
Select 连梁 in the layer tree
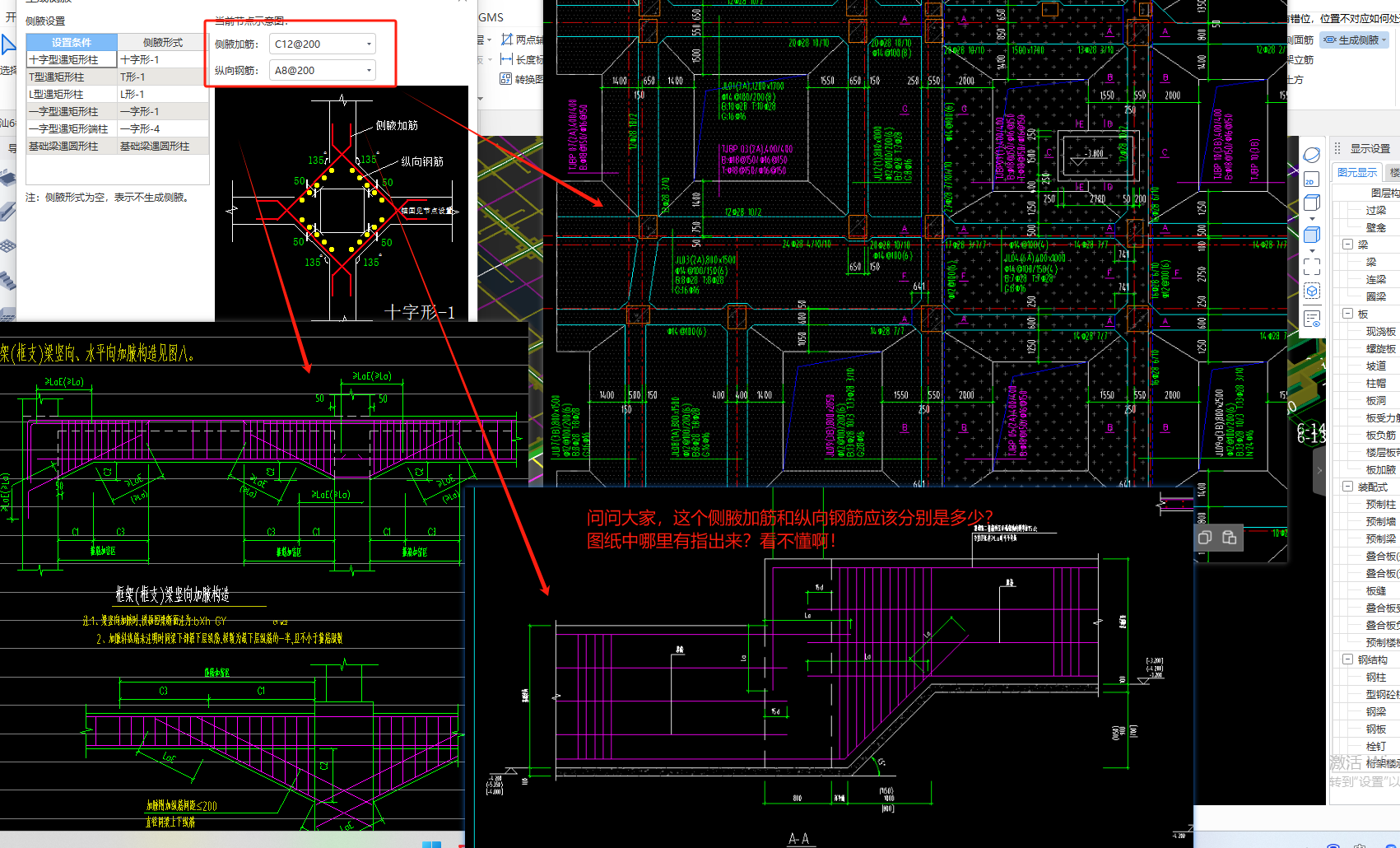click(x=1376, y=279)
